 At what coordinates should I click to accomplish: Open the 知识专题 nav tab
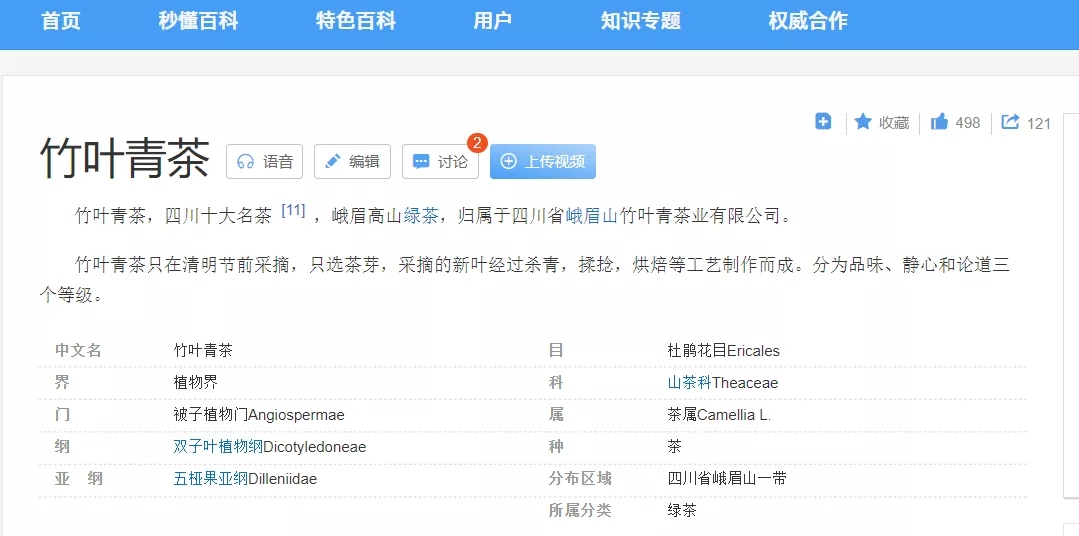641,21
